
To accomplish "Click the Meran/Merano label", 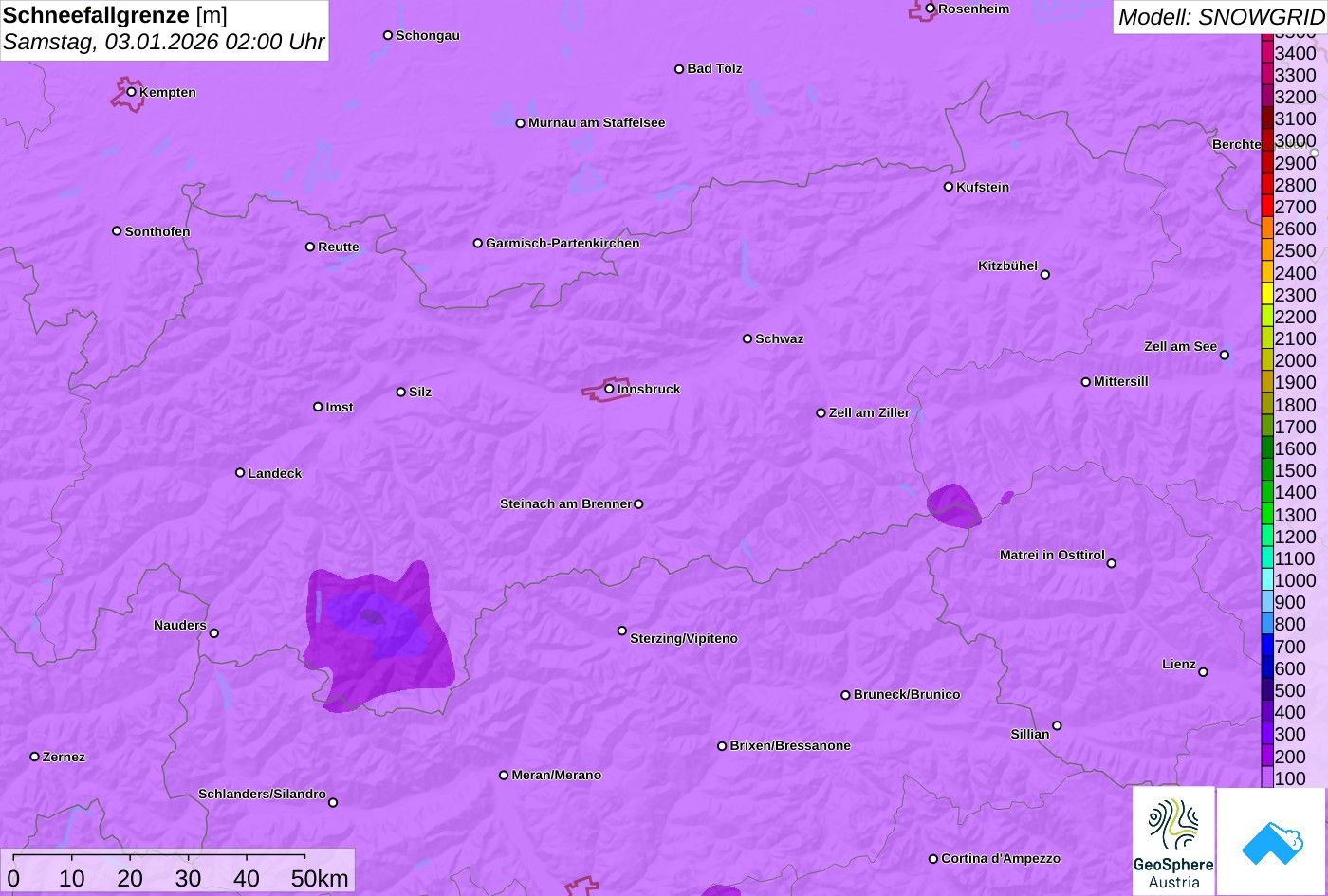I will pyautogui.click(x=557, y=775).
